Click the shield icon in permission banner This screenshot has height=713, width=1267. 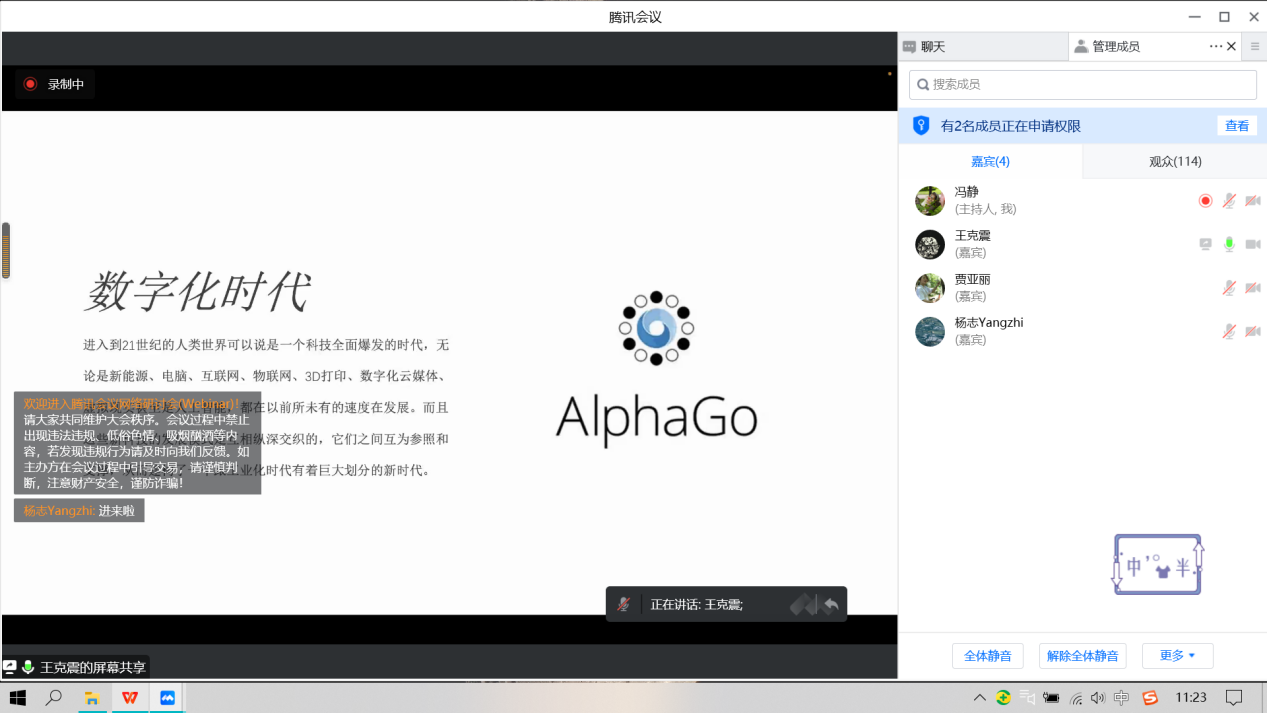921,126
